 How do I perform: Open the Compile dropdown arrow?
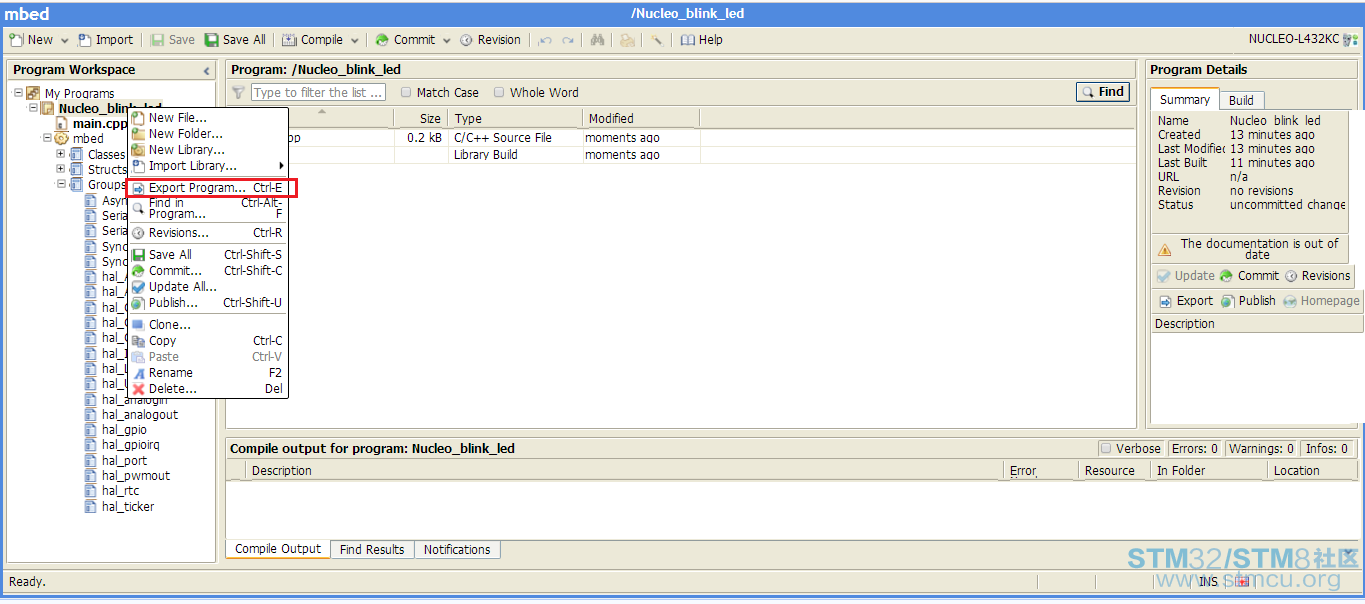pyautogui.click(x=354, y=41)
